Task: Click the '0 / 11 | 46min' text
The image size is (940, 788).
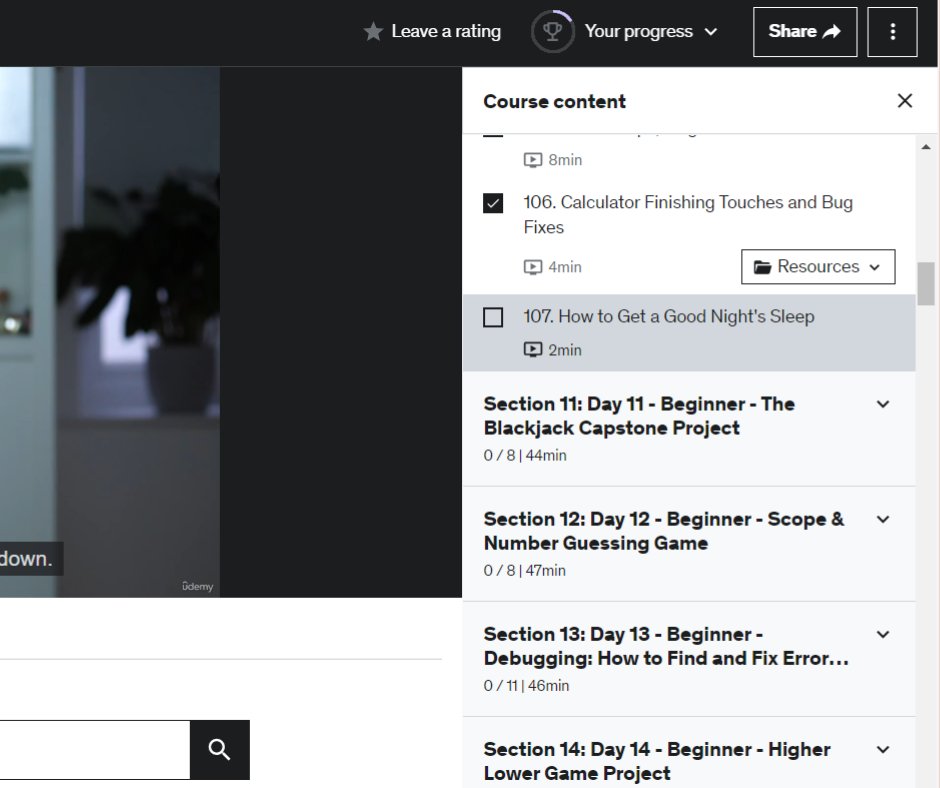Action: pos(526,686)
